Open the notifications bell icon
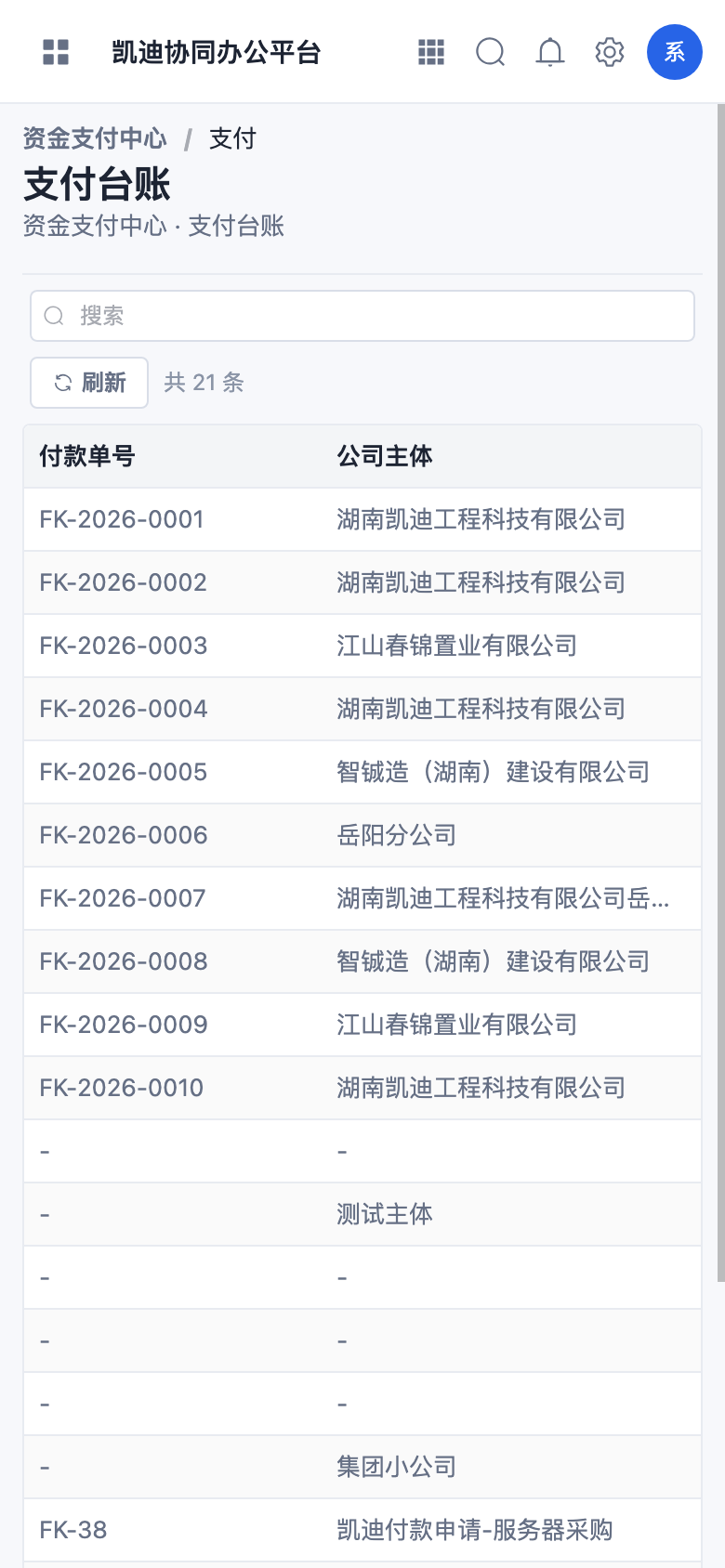The height and width of the screenshot is (1568, 725). pos(550,52)
